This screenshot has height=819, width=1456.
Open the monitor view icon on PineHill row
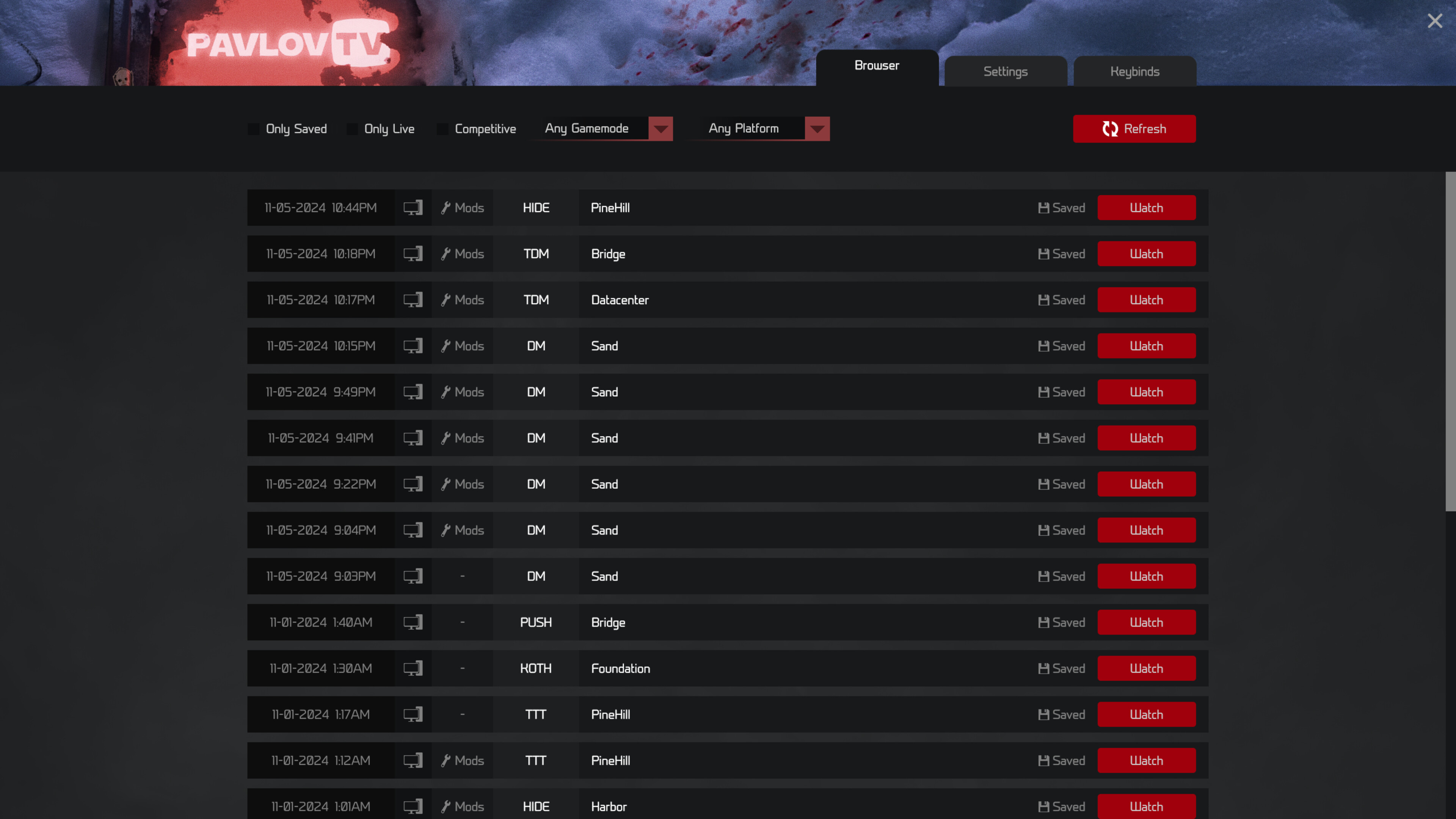pos(413,207)
